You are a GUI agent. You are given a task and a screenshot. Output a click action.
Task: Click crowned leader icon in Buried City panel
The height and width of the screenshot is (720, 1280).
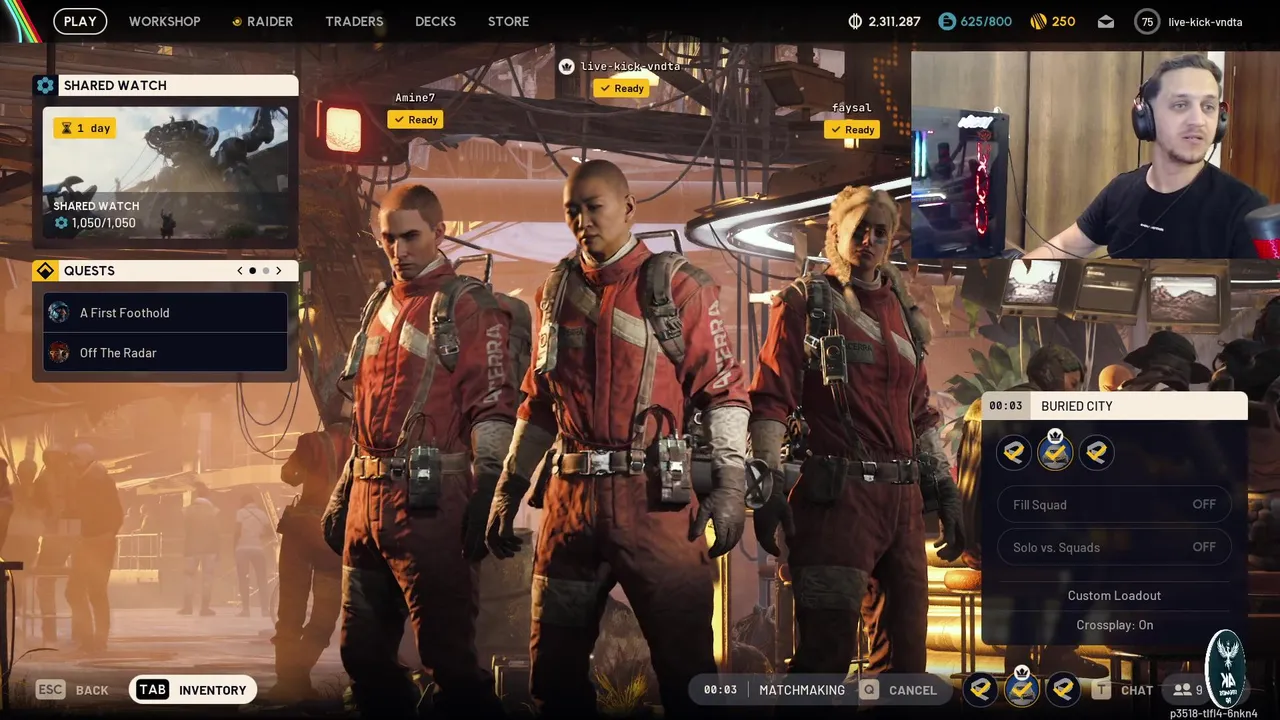point(1055,453)
